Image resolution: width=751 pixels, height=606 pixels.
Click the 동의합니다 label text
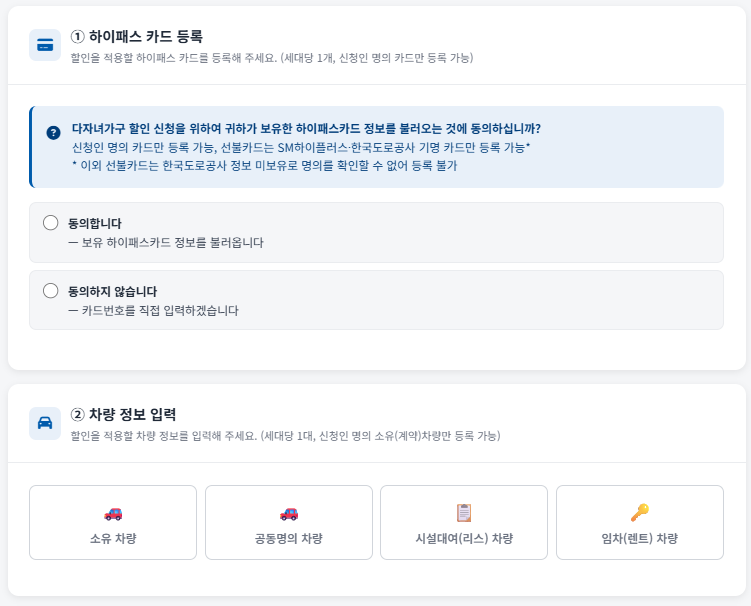[x=95, y=223]
